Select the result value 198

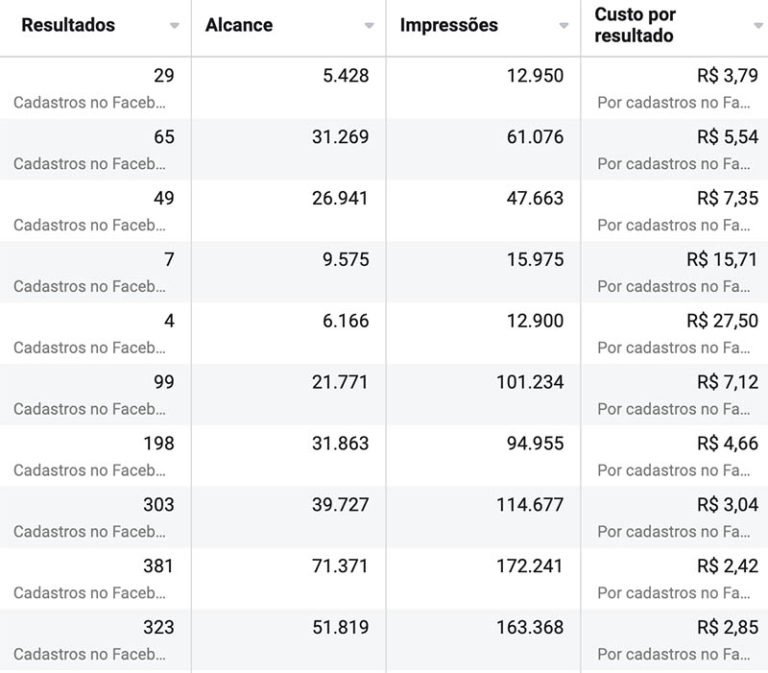click(x=159, y=444)
